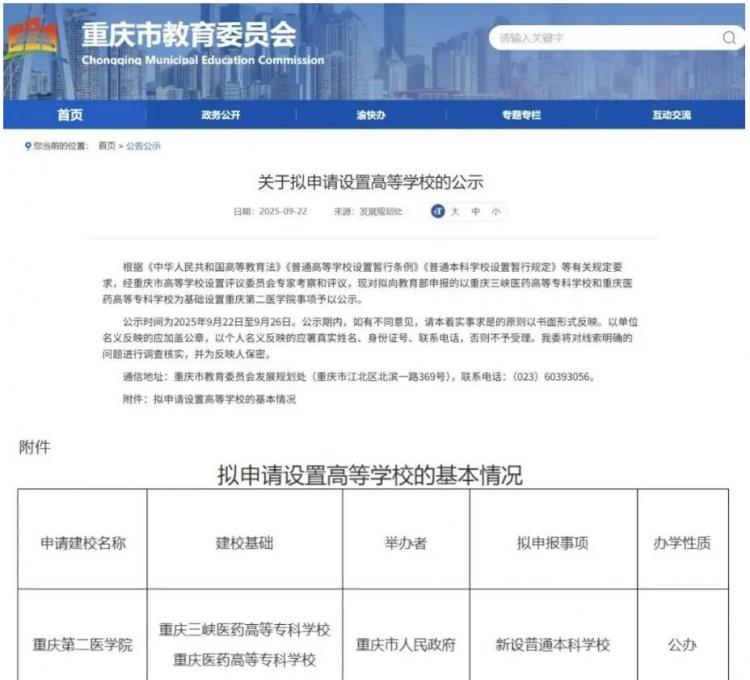
Task: Click the attachment link 拟申请设置高等学校的基本情况
Action: pyautogui.click(x=224, y=399)
